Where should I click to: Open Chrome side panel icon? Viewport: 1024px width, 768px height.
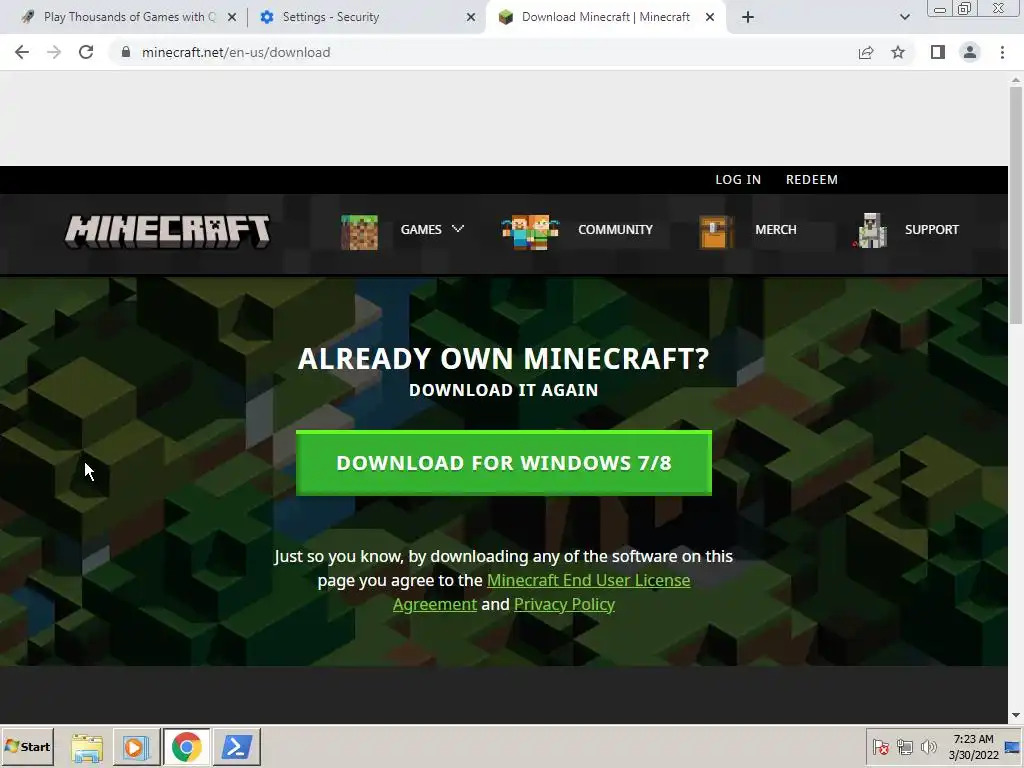(938, 52)
